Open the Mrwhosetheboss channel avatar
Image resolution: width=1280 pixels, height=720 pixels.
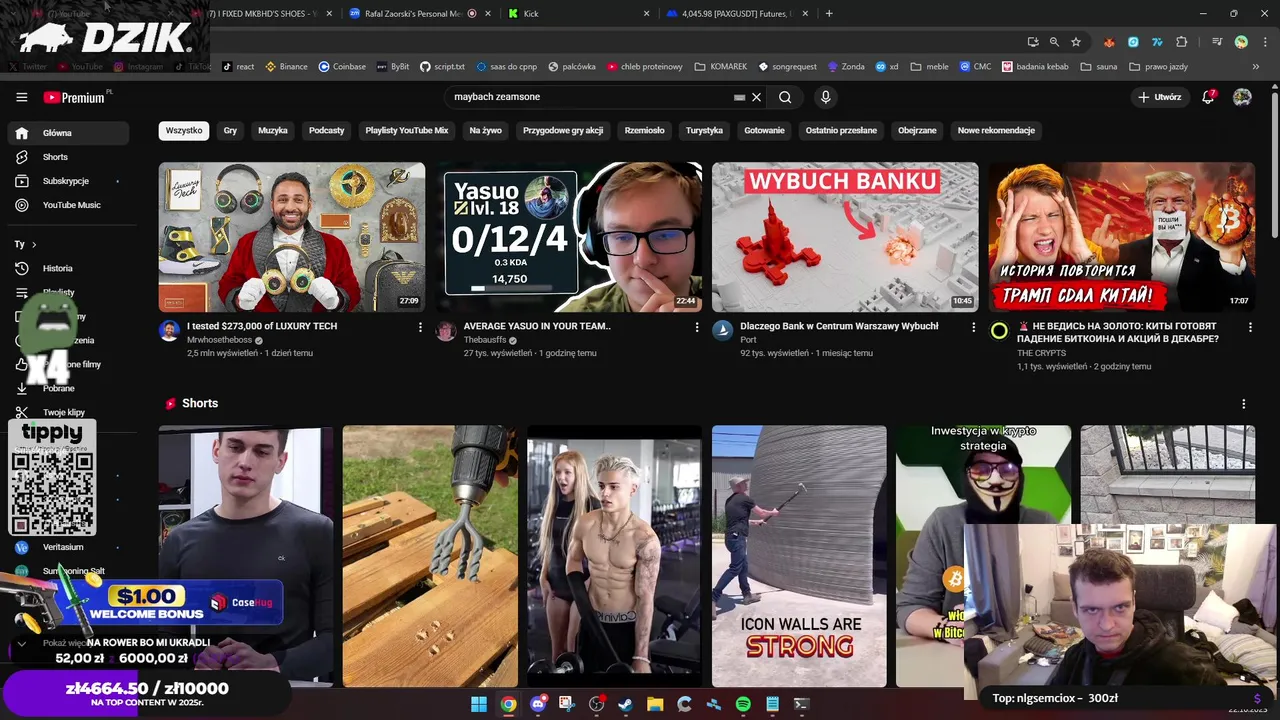(x=169, y=332)
